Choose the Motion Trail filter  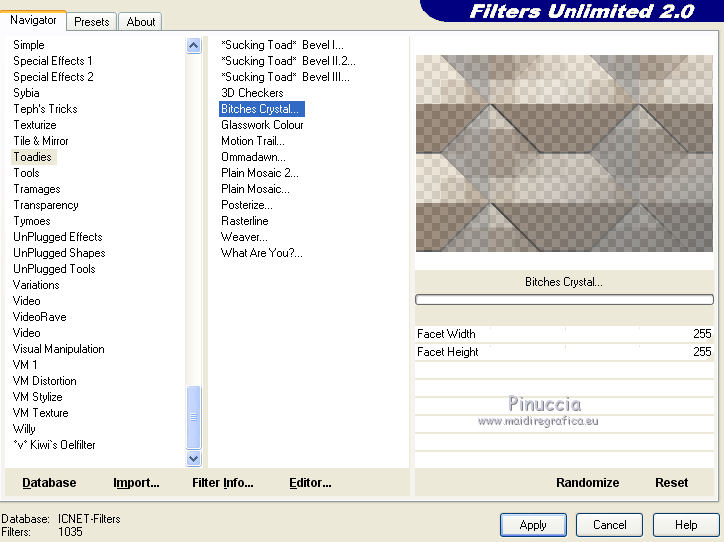click(253, 141)
